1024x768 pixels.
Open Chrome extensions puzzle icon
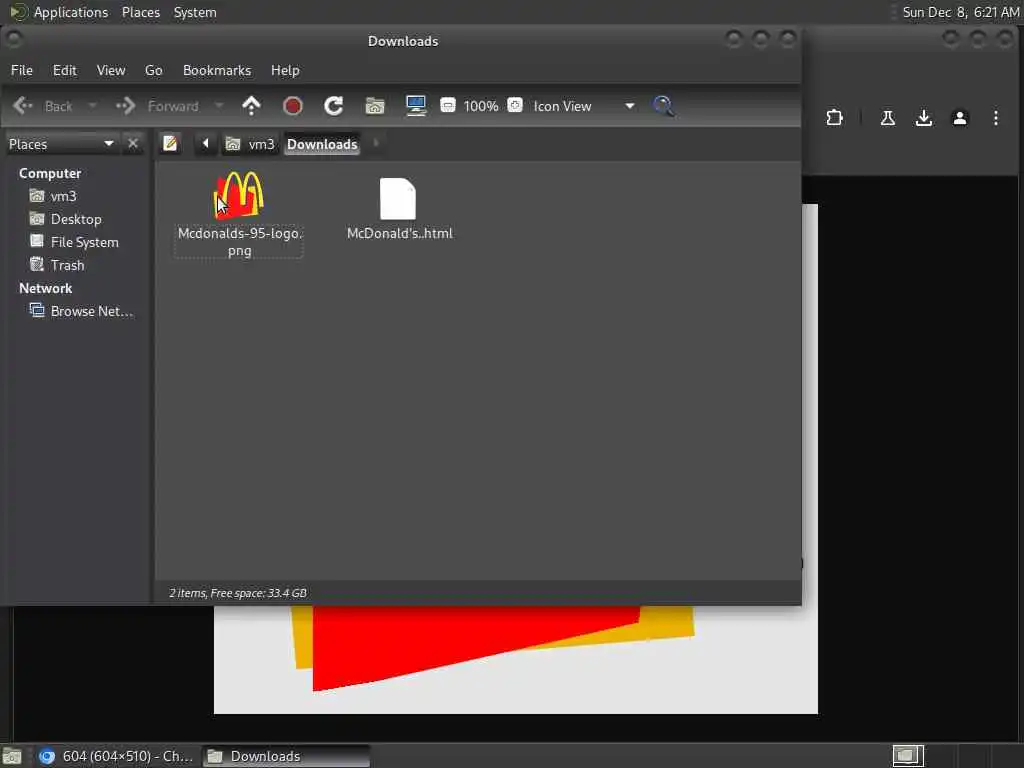(834, 118)
